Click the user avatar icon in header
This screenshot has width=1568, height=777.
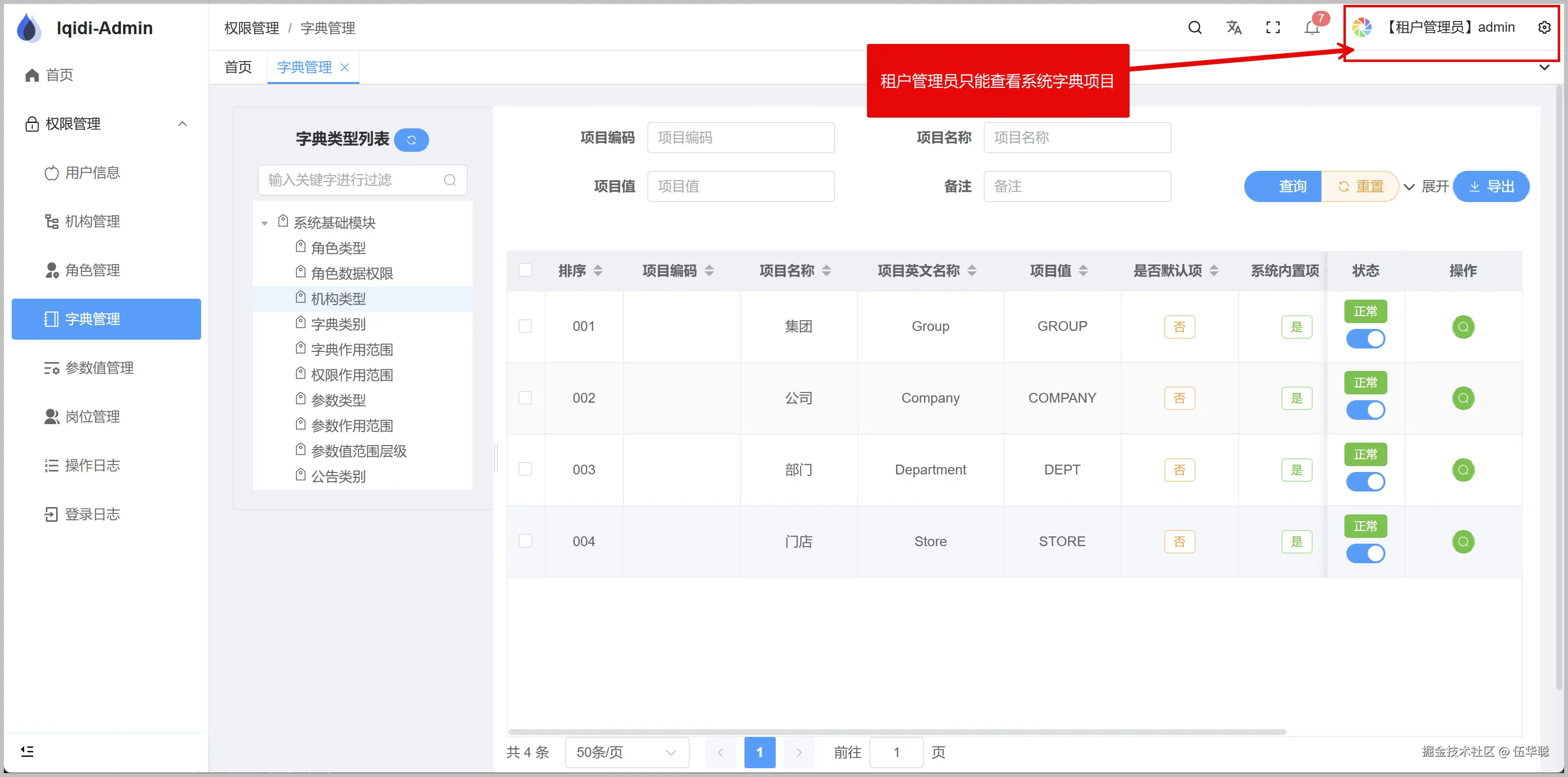[x=1362, y=27]
